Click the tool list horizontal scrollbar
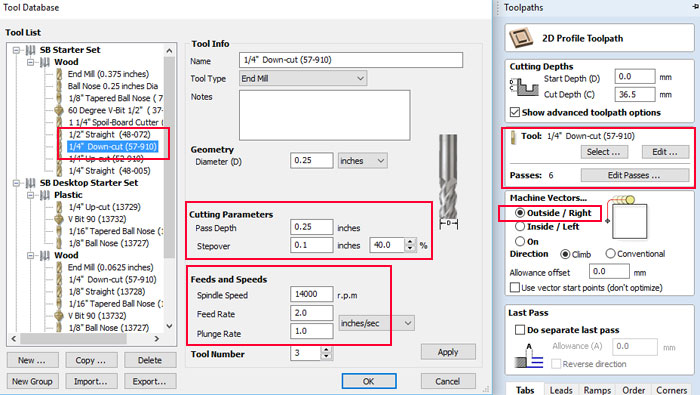700x395 pixels. tap(85, 339)
